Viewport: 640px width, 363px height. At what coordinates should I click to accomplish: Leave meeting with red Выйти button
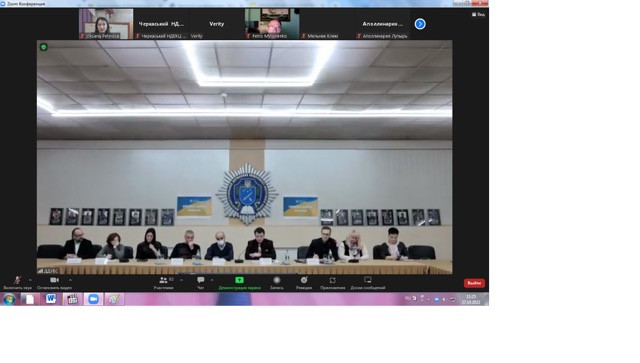pos(474,283)
